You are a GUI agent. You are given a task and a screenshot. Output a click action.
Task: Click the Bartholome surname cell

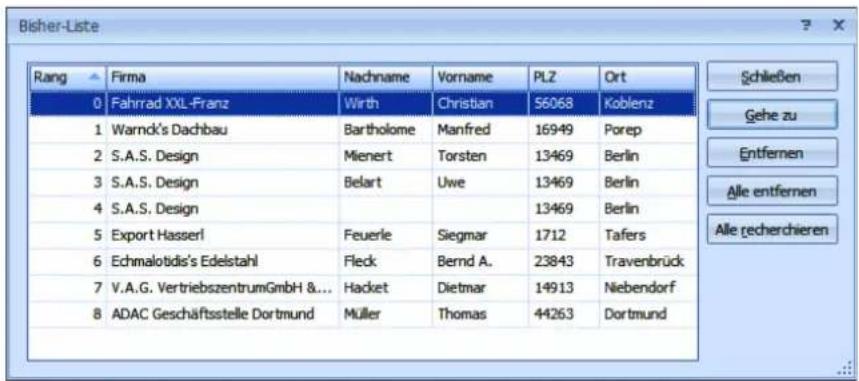pyautogui.click(x=386, y=130)
